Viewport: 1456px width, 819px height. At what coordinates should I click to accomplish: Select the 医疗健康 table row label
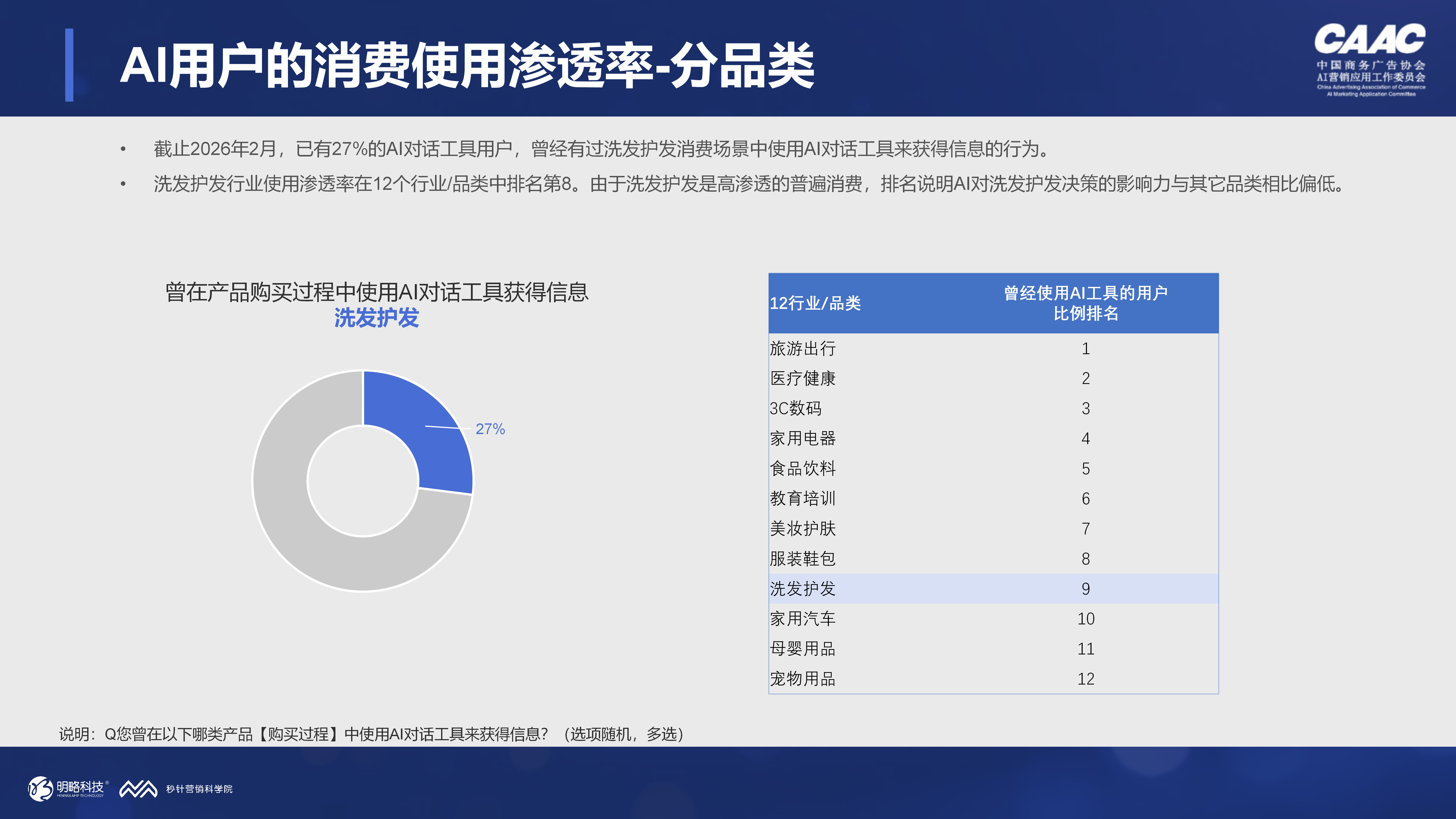click(x=803, y=378)
